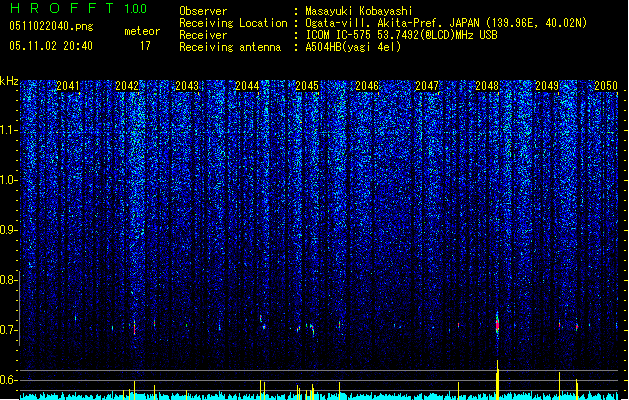This screenshot has height=400, width=629.
Task: Click the 'Receiver' field label
Action: (203, 35)
